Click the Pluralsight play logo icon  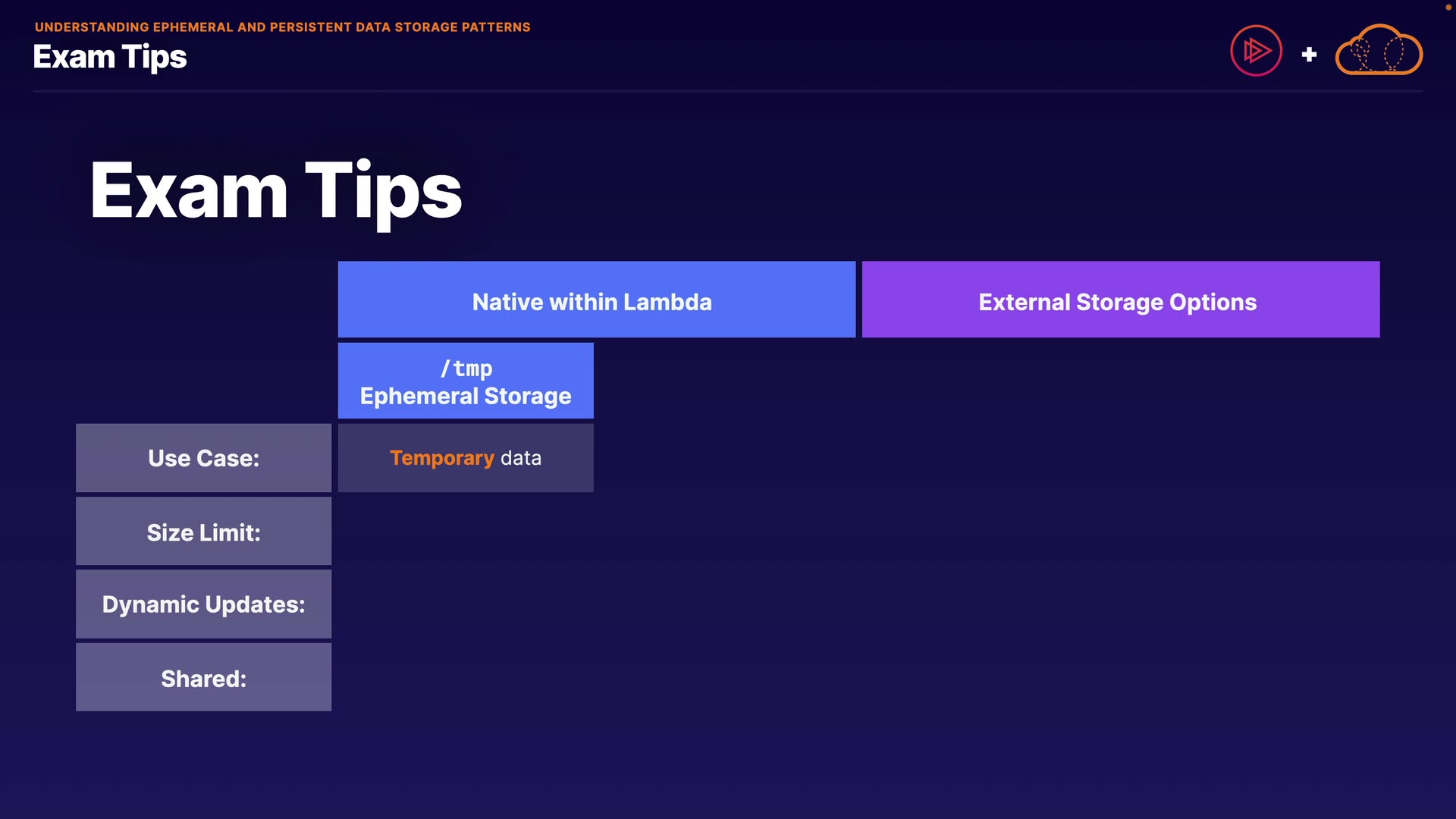tap(1256, 51)
